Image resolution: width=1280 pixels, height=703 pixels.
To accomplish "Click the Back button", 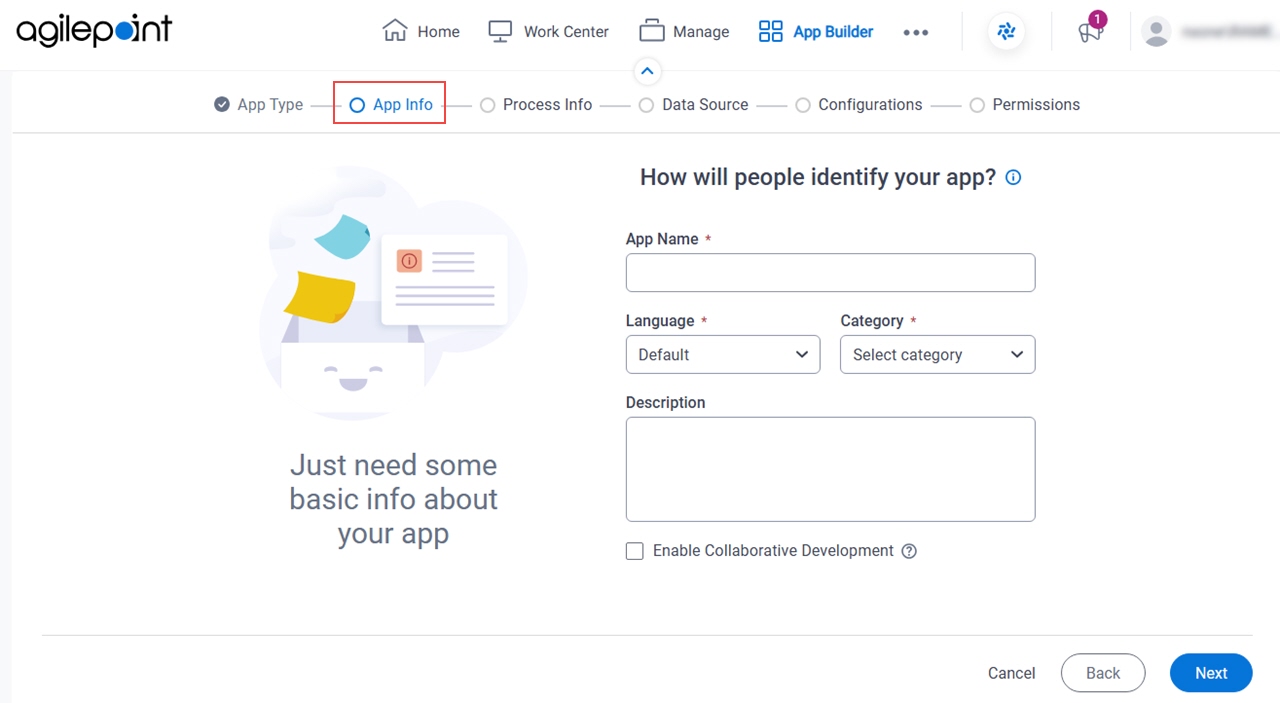I will pyautogui.click(x=1103, y=673).
